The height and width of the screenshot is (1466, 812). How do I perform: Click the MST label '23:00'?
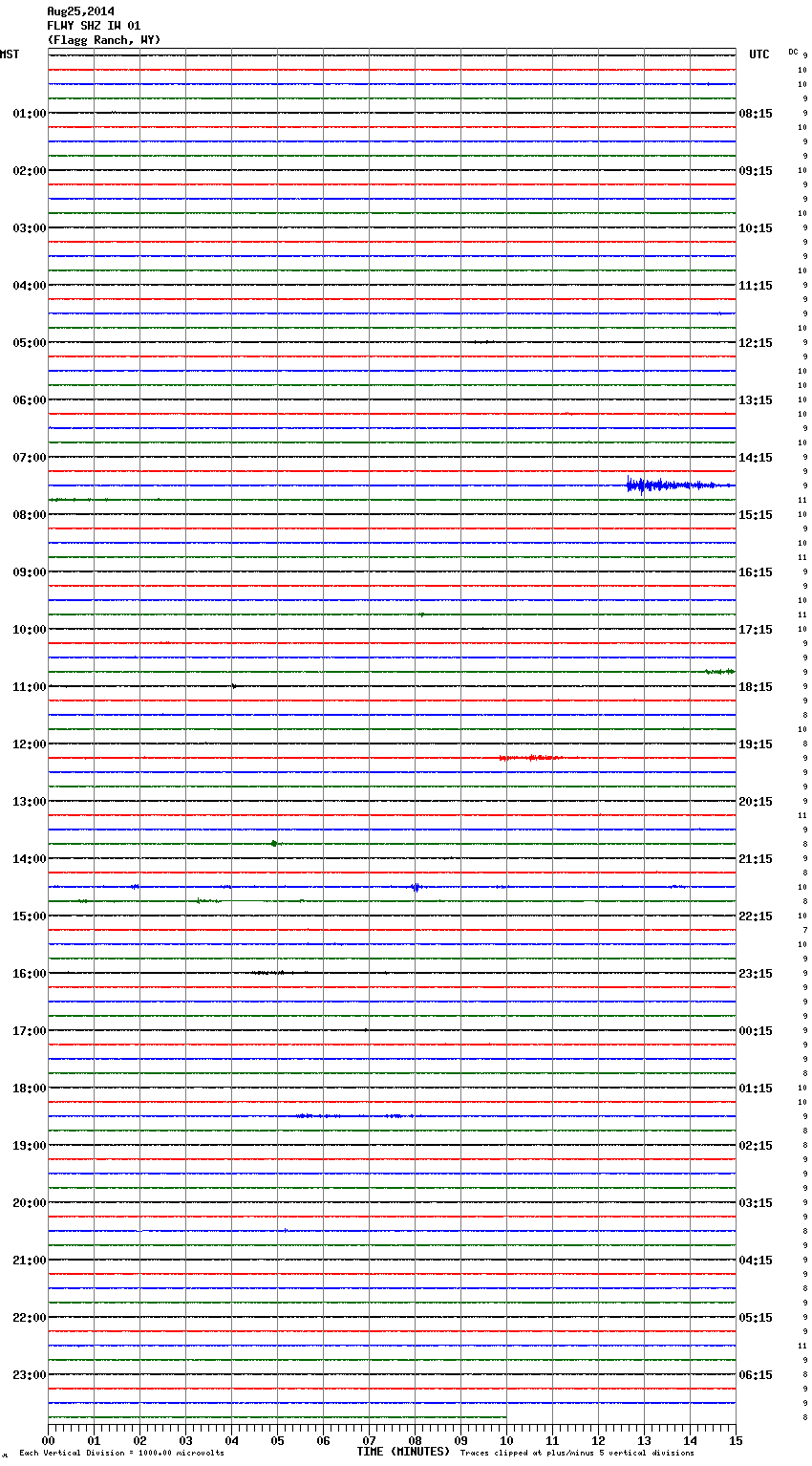[x=30, y=1375]
